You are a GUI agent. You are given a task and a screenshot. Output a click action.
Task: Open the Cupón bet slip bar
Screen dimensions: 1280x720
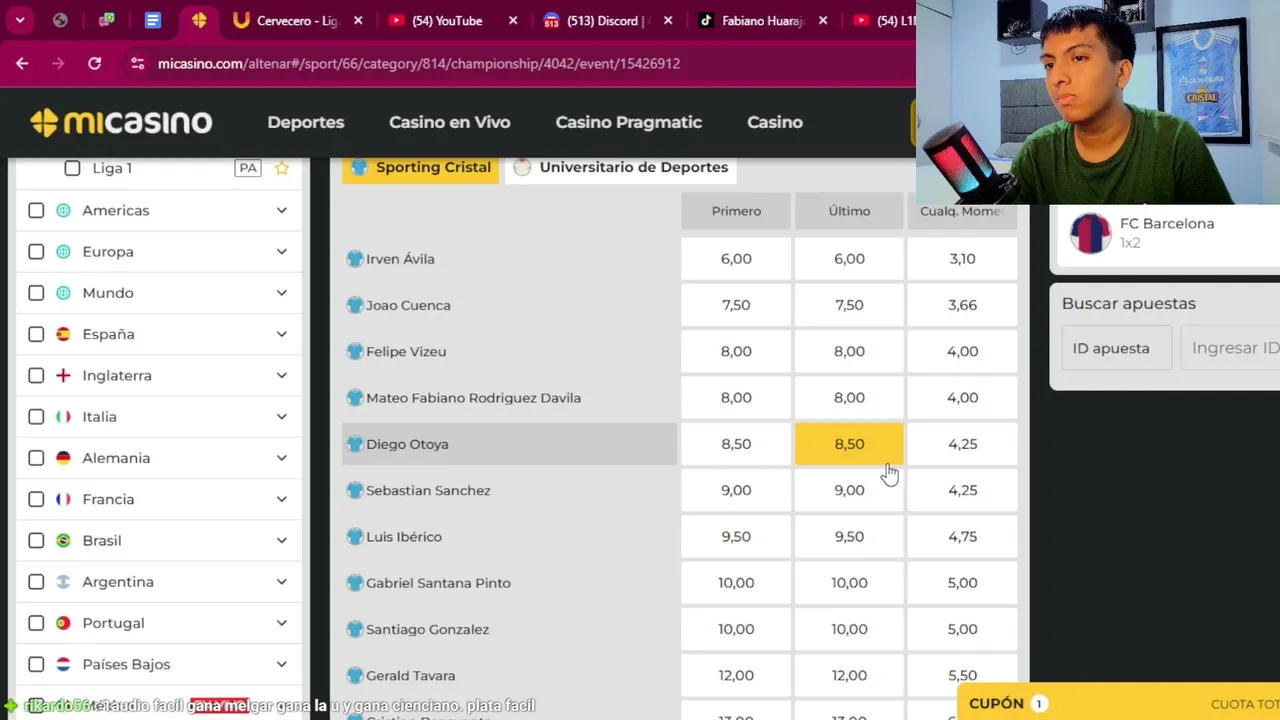[x=1118, y=703]
